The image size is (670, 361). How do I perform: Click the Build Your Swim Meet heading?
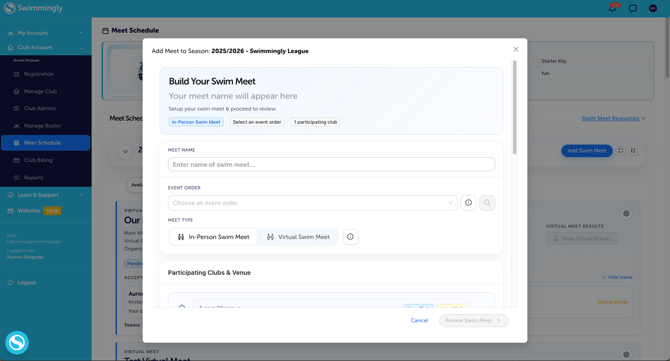[212, 81]
